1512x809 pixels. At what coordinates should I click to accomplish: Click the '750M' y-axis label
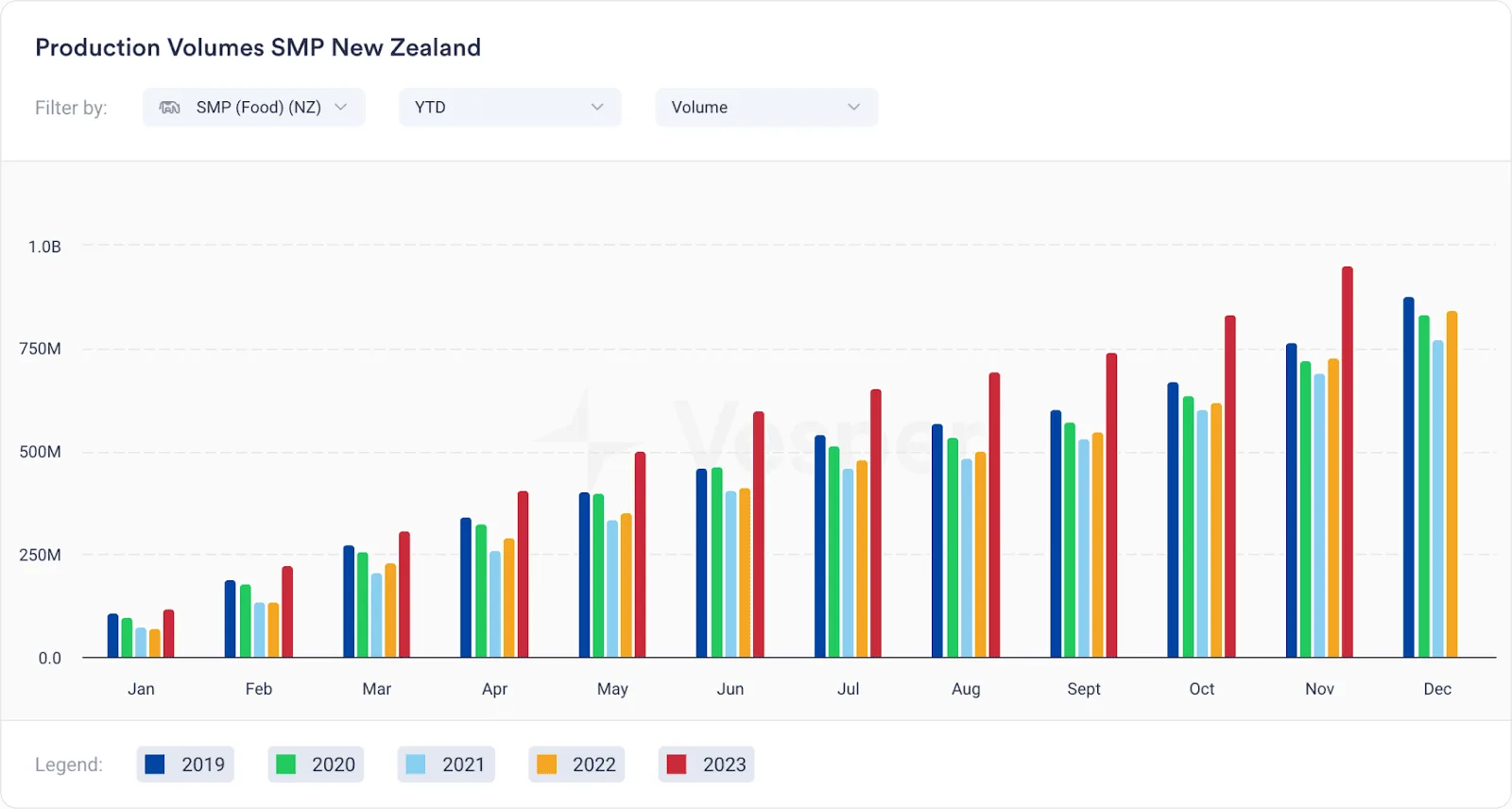click(x=41, y=349)
